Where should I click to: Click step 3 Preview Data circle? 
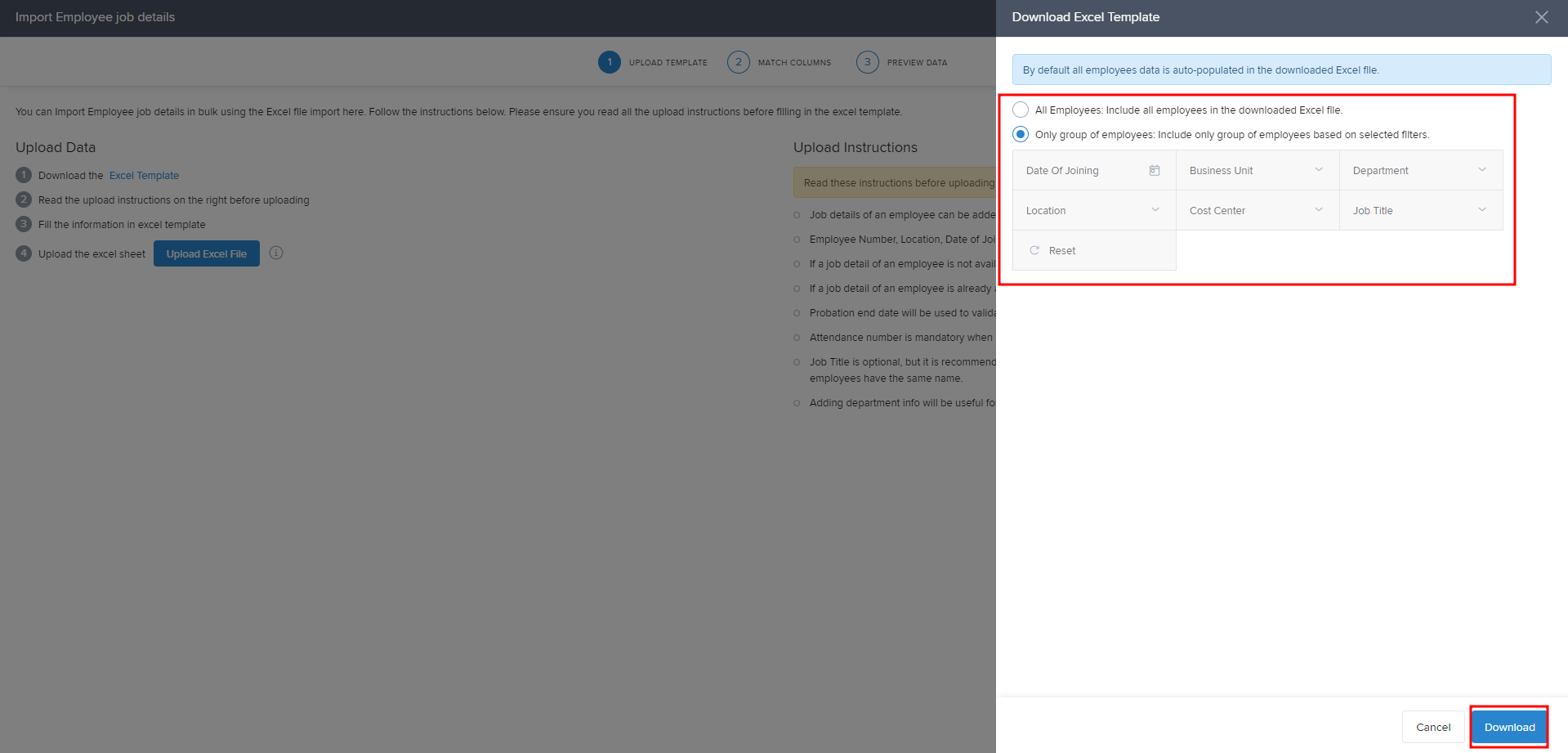(867, 62)
